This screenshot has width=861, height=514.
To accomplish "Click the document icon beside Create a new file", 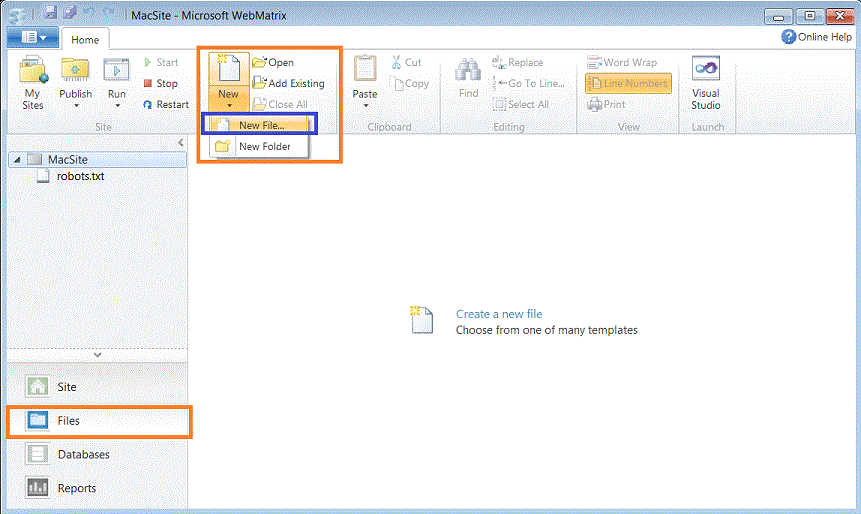I will pyautogui.click(x=422, y=320).
